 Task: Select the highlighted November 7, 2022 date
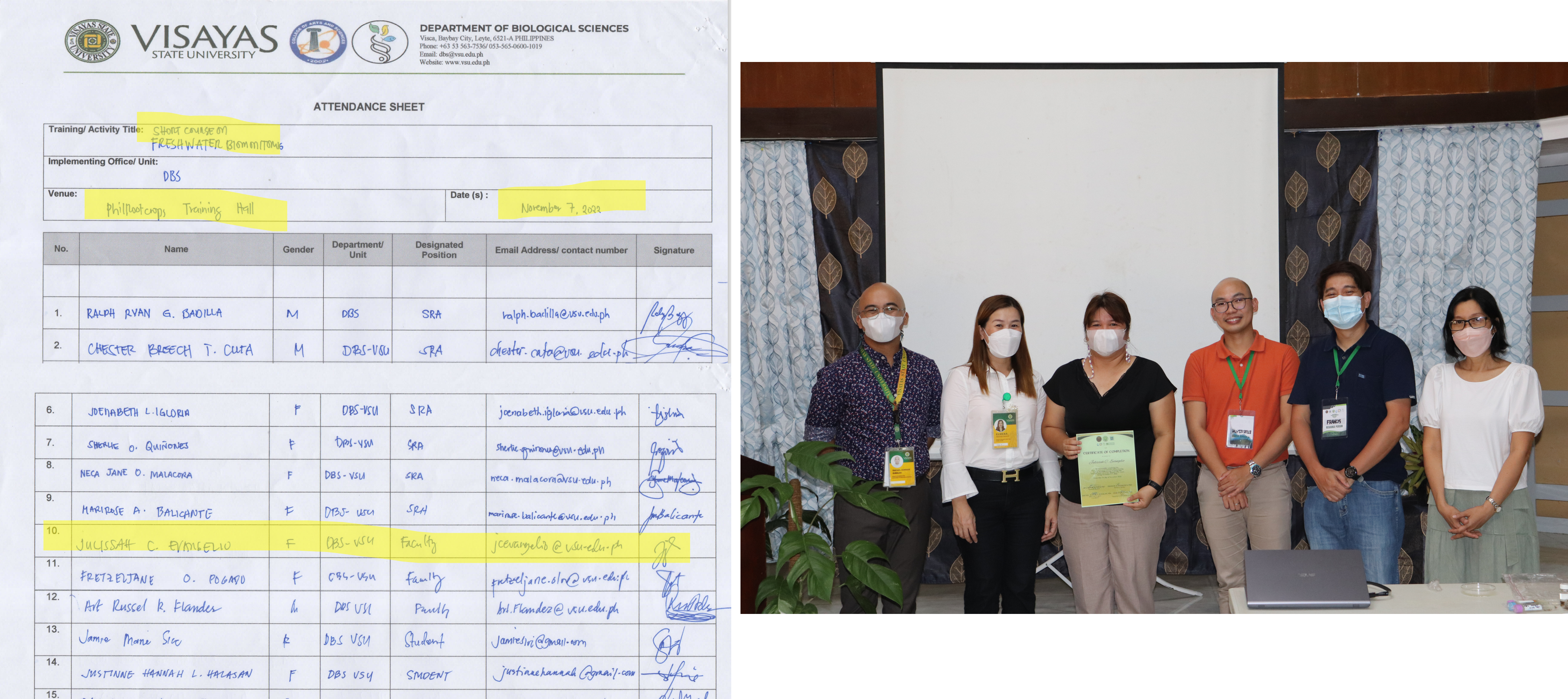(x=561, y=208)
